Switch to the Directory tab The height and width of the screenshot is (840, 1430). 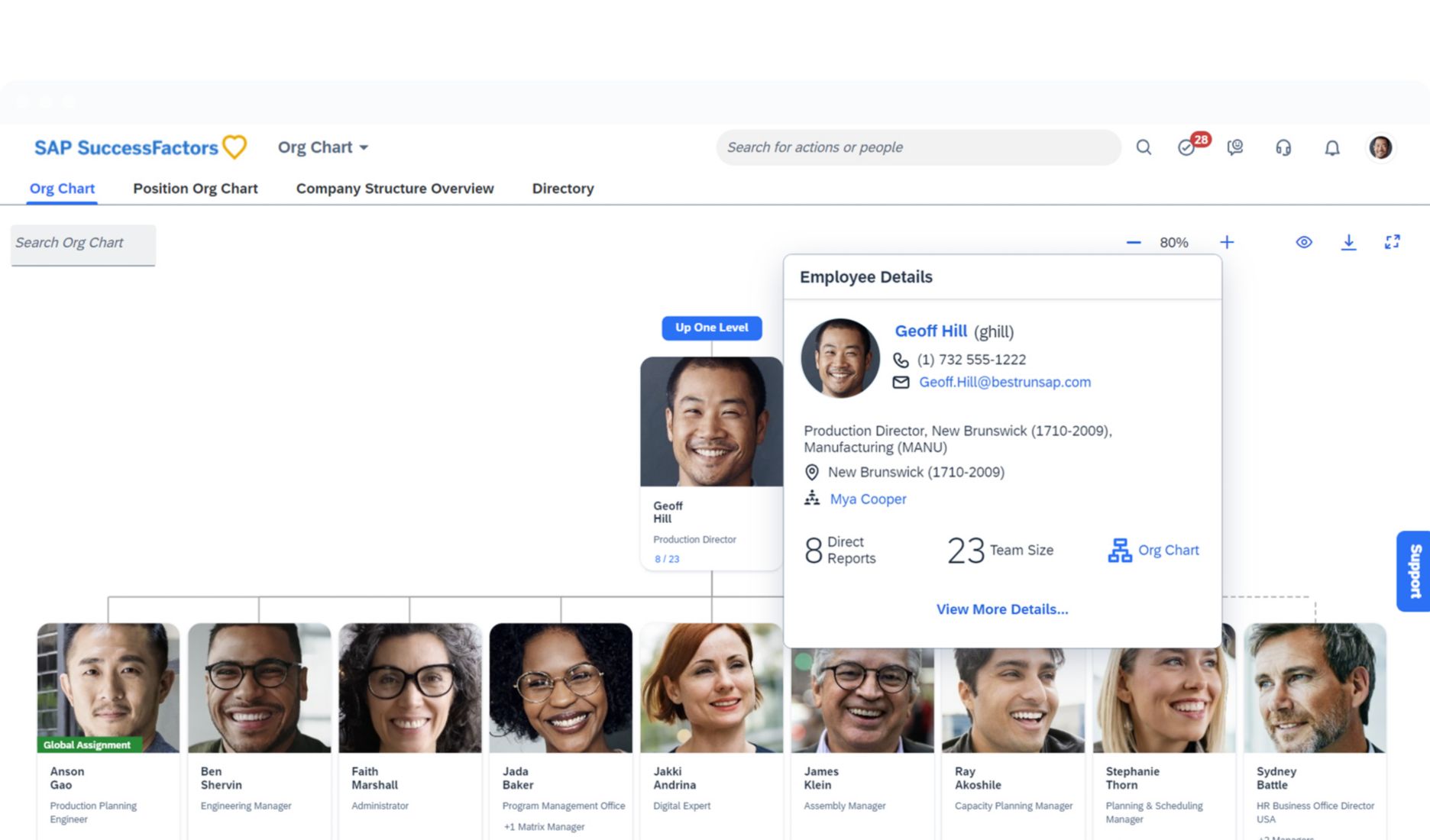pyautogui.click(x=563, y=189)
